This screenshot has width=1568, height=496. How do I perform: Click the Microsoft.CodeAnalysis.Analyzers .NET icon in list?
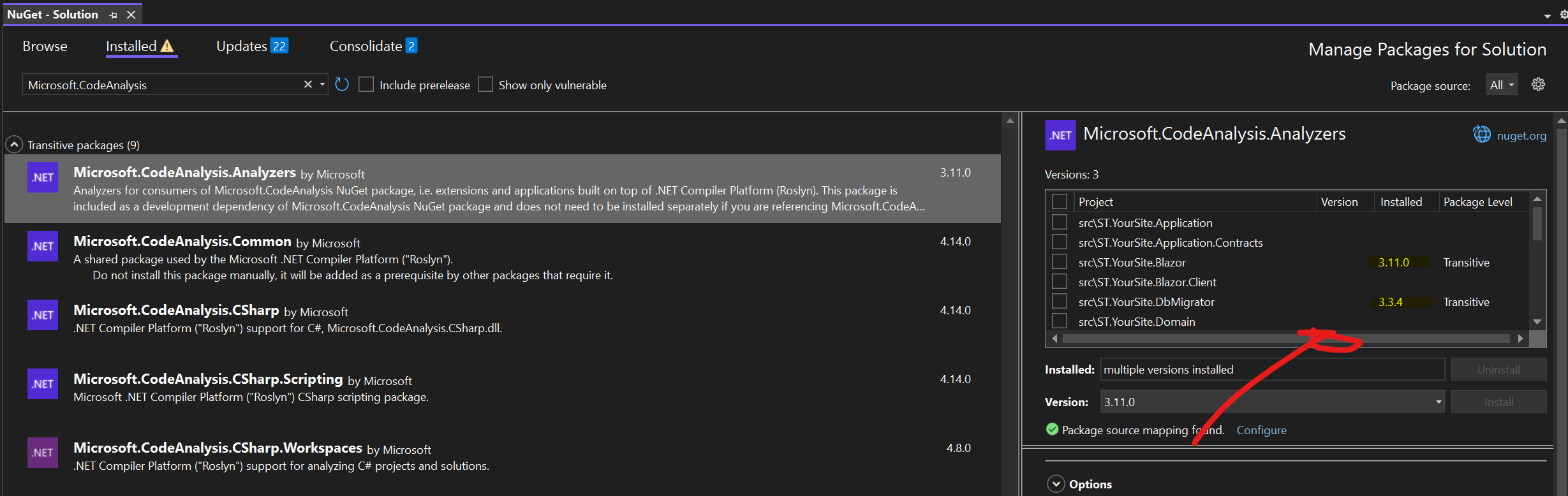43,177
